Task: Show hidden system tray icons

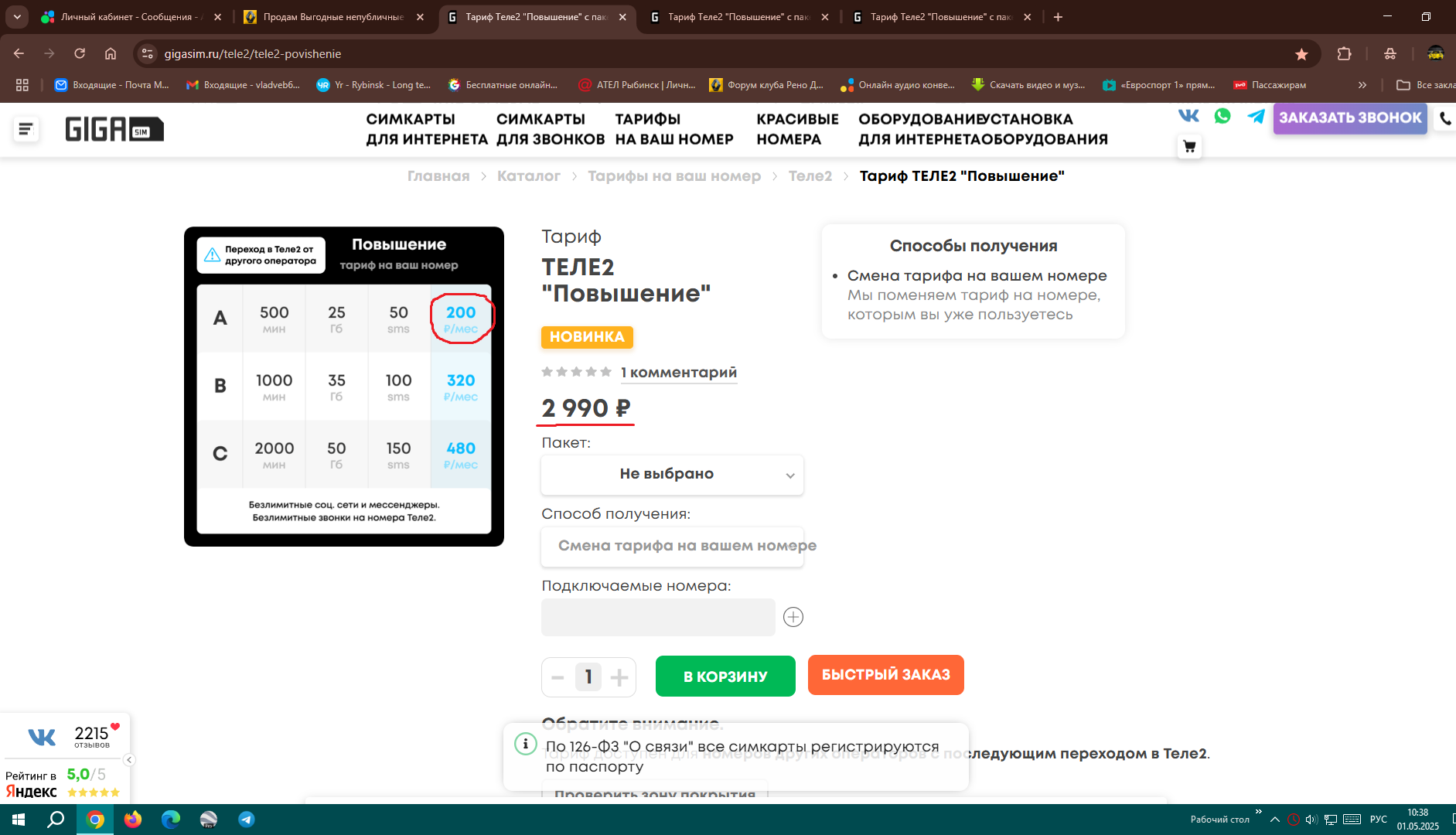Action: (1275, 820)
